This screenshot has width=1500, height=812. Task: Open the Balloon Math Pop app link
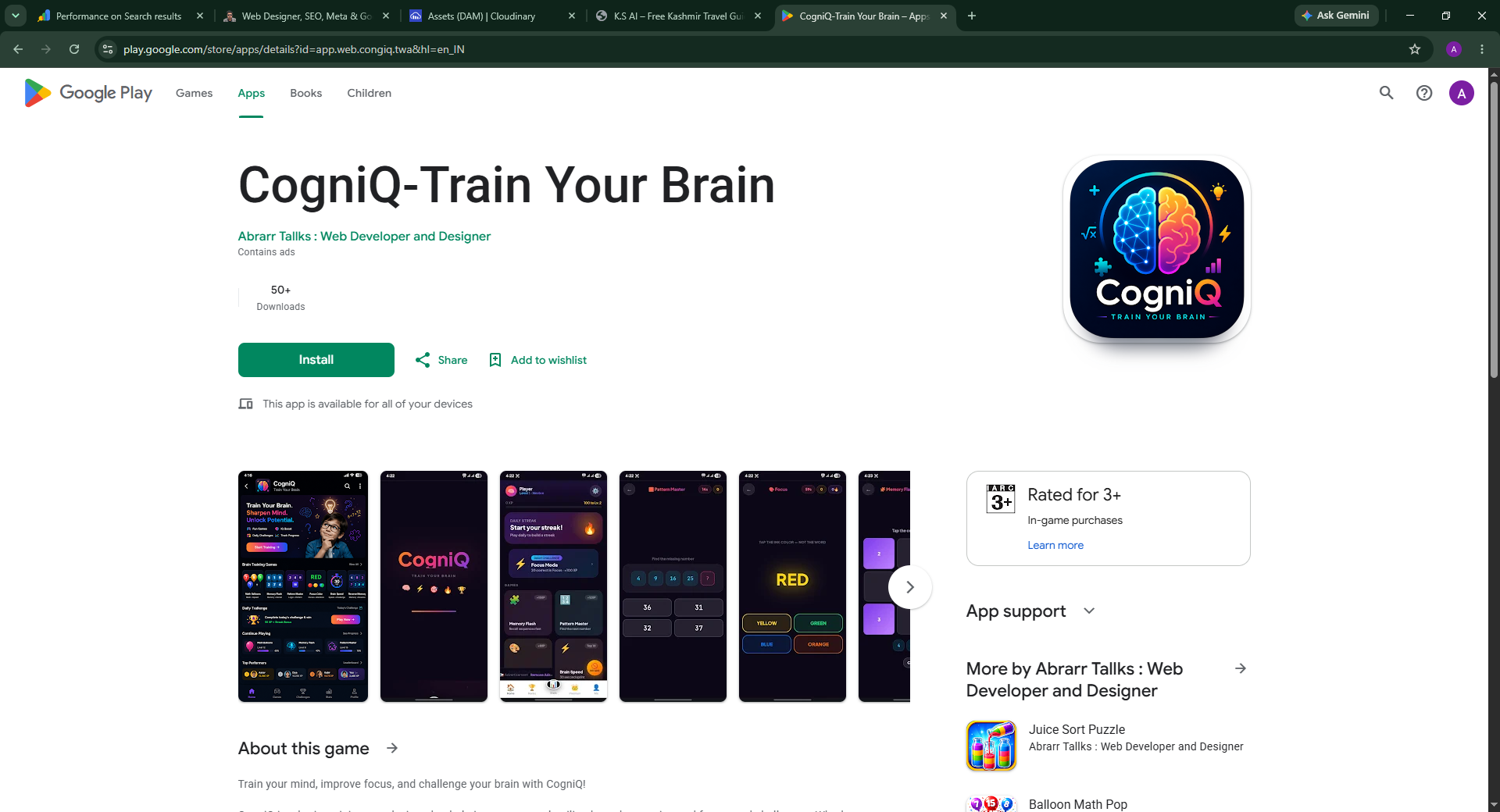pyautogui.click(x=1078, y=804)
